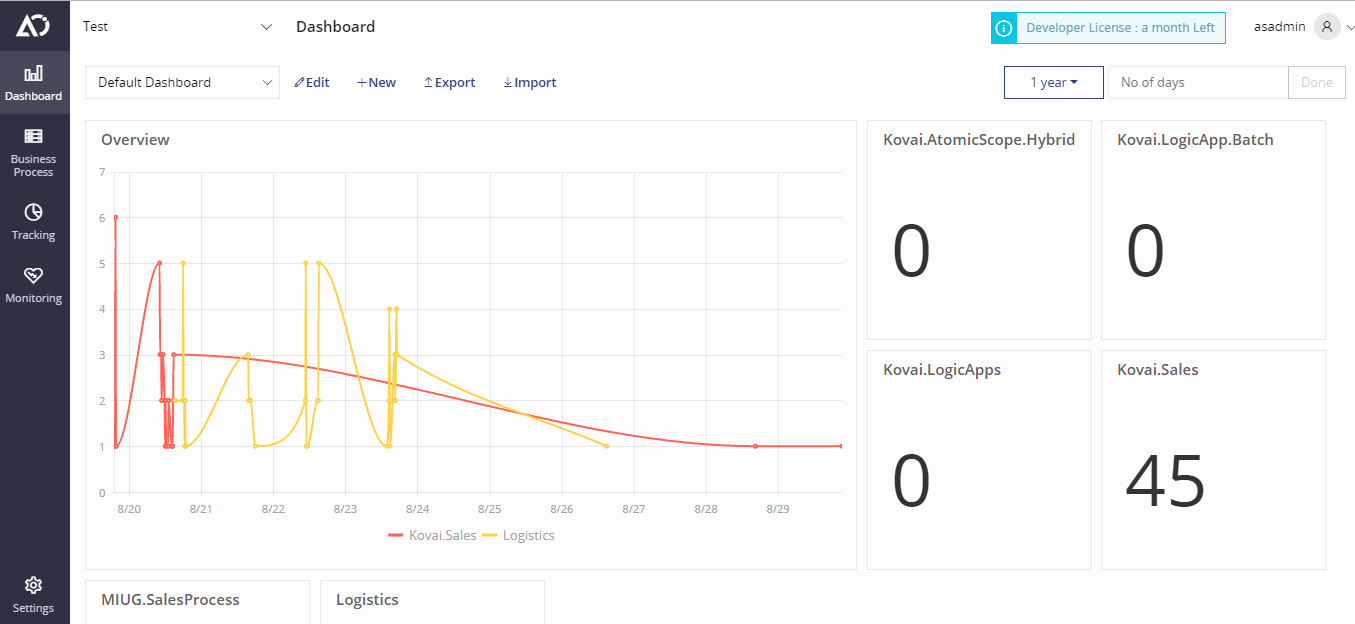The image size is (1355, 624).
Task: Click Export dashboard
Action: (x=449, y=83)
